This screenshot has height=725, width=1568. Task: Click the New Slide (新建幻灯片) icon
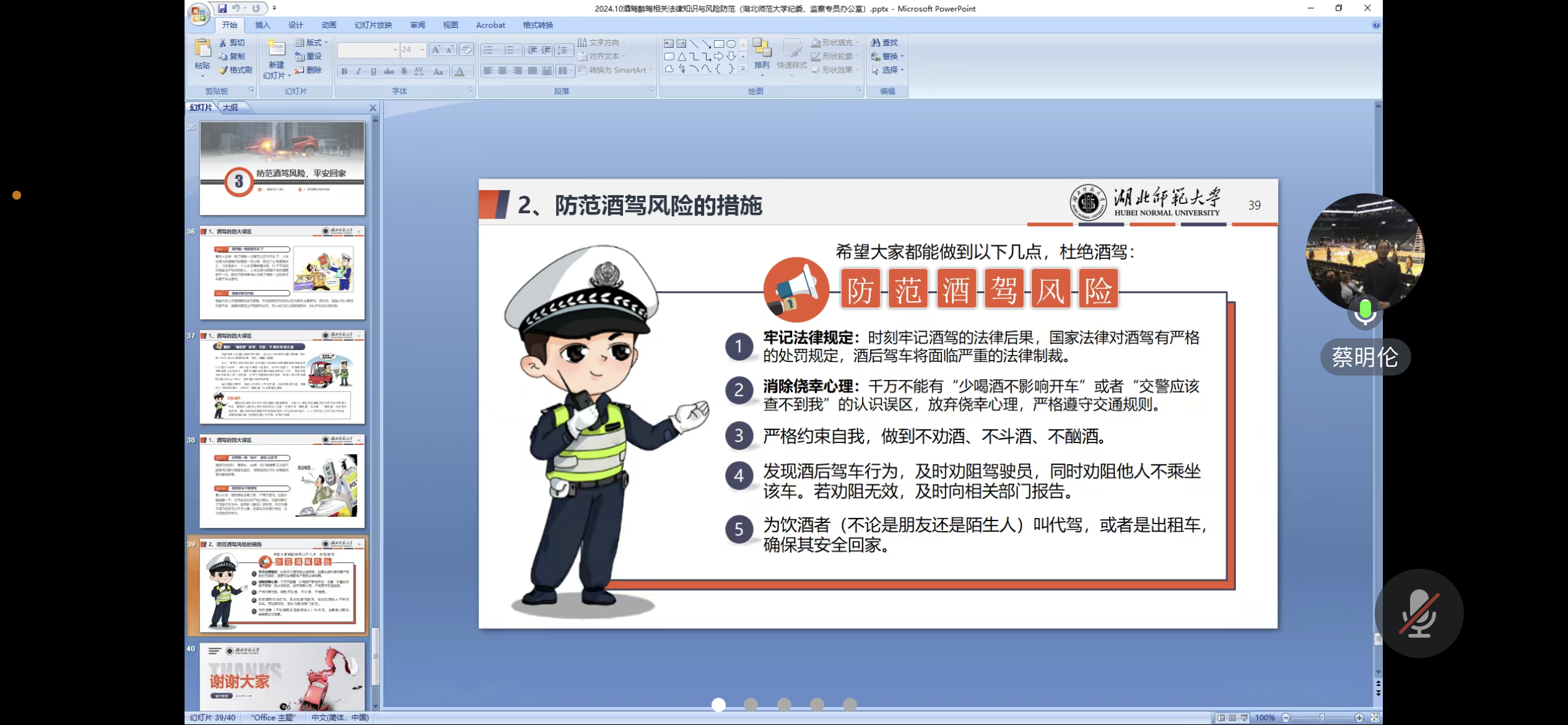click(x=276, y=48)
